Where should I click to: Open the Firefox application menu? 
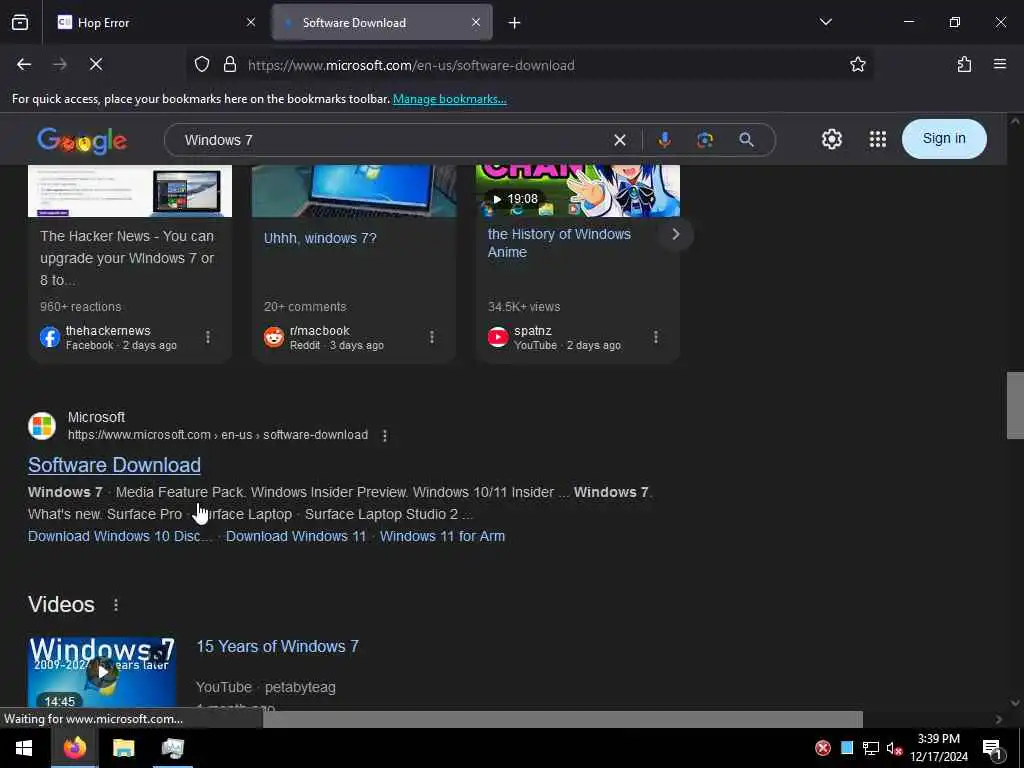[1000, 64]
